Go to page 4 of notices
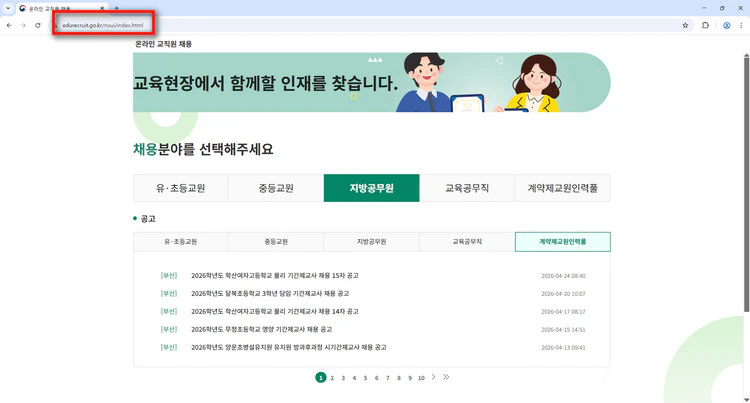This screenshot has height=403, width=750. coord(354,378)
